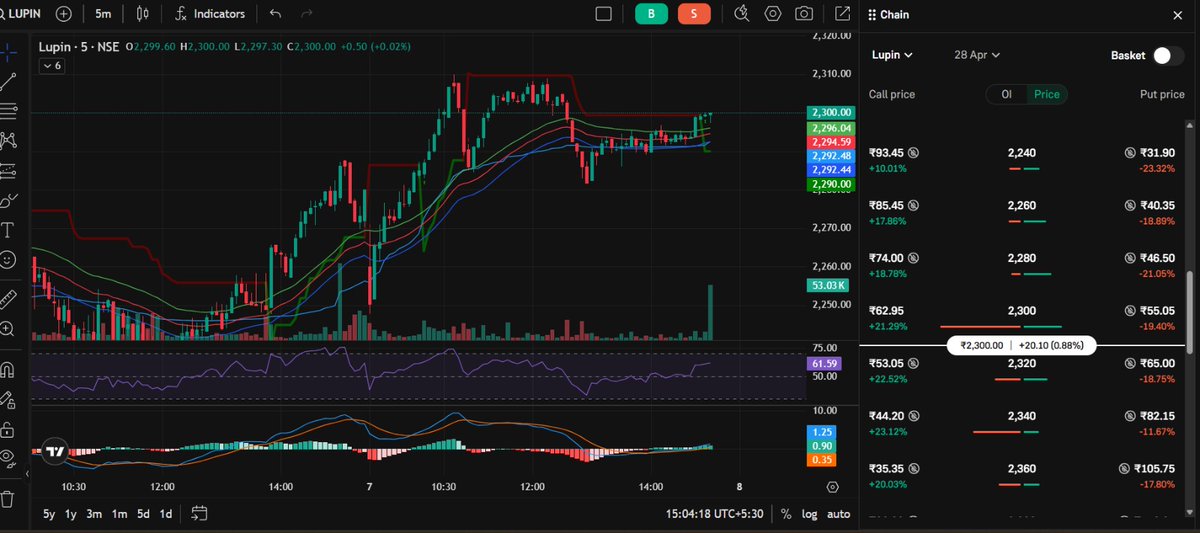The image size is (1200, 533).
Task: Open the LUPIN symbol search
Action: 23,14
